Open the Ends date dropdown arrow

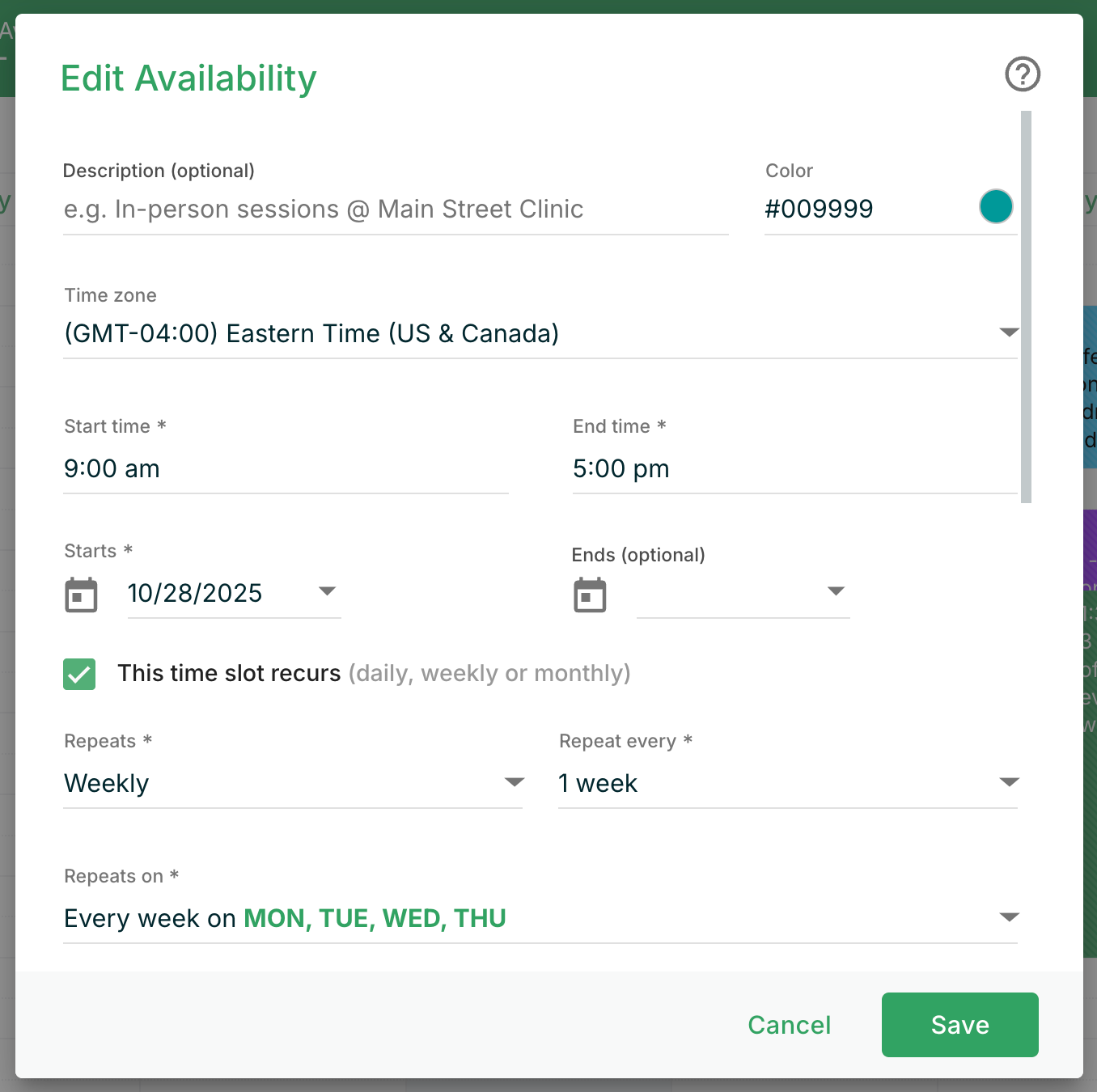pyautogui.click(x=836, y=591)
